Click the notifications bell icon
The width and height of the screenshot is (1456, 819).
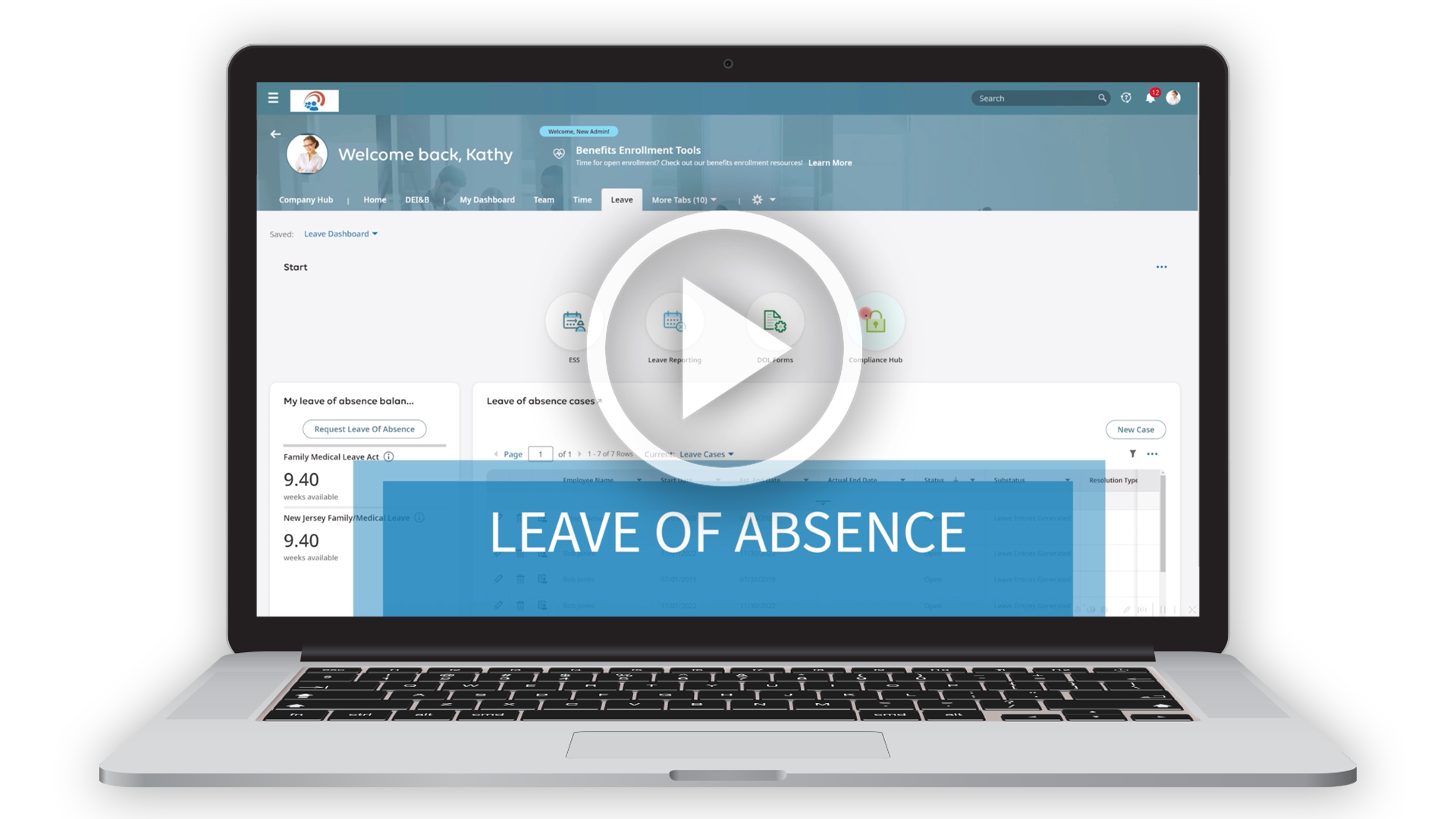point(1150,98)
